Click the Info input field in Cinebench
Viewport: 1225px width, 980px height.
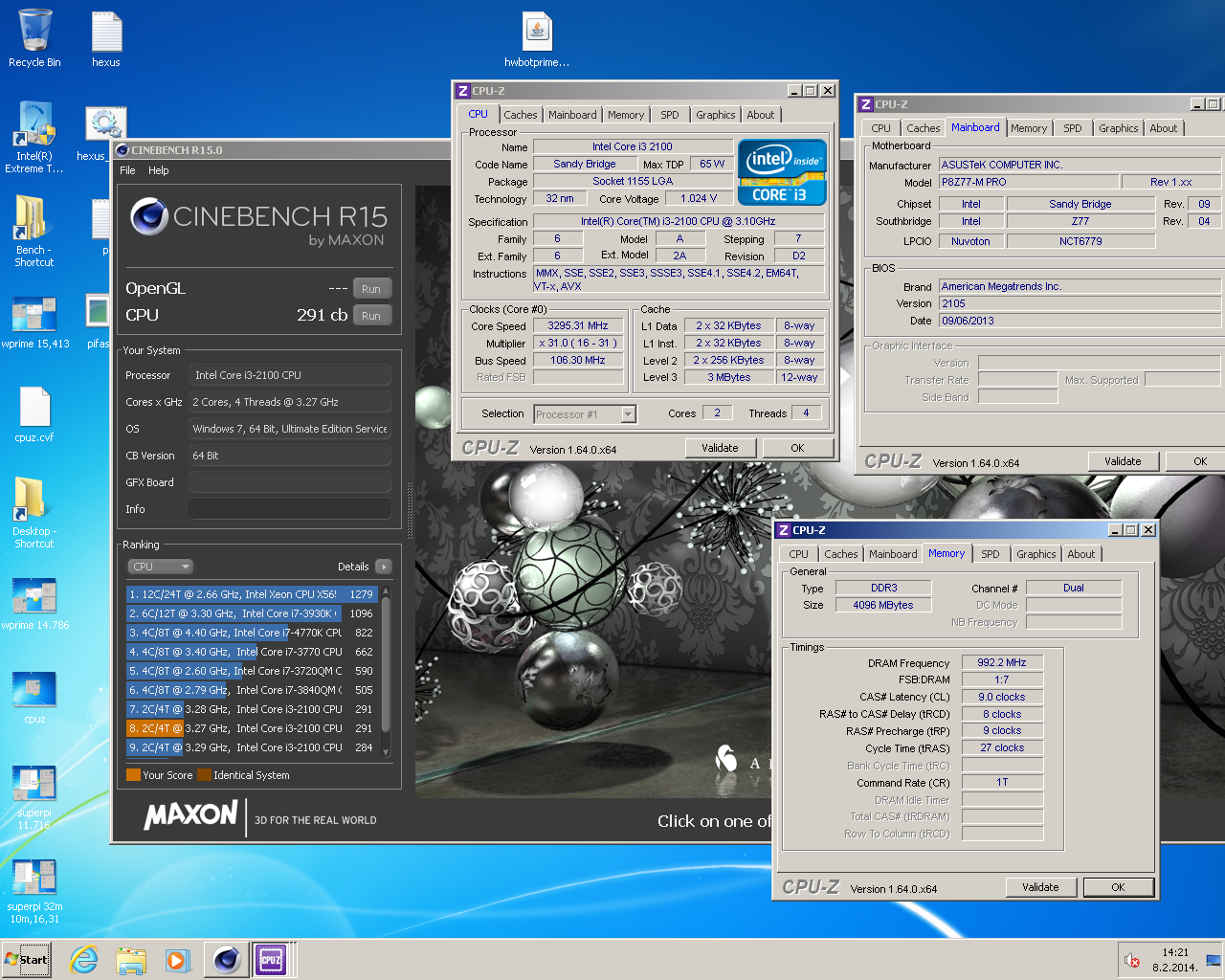click(289, 509)
